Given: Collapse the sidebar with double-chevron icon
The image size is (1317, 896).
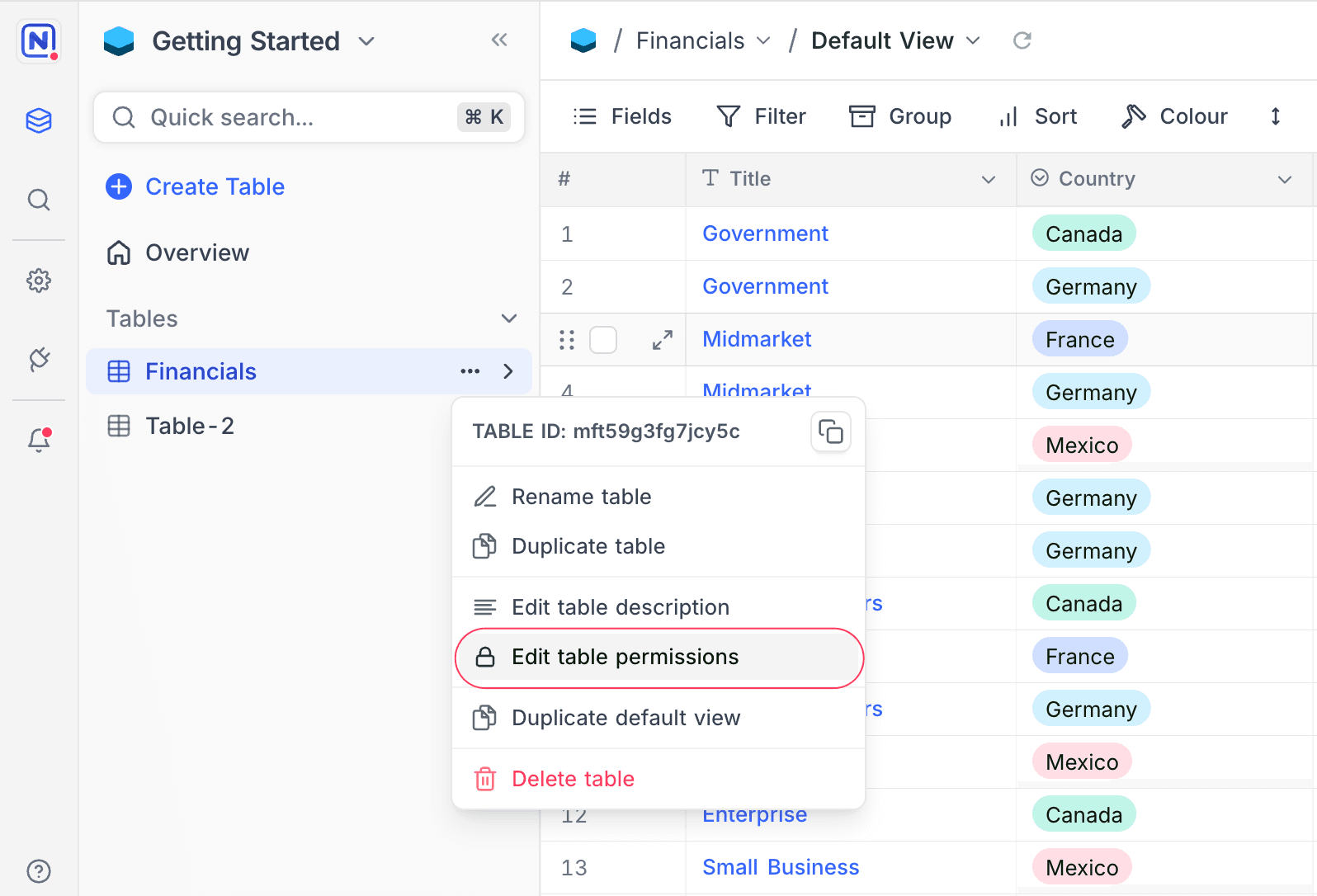Looking at the screenshot, I should [x=498, y=40].
